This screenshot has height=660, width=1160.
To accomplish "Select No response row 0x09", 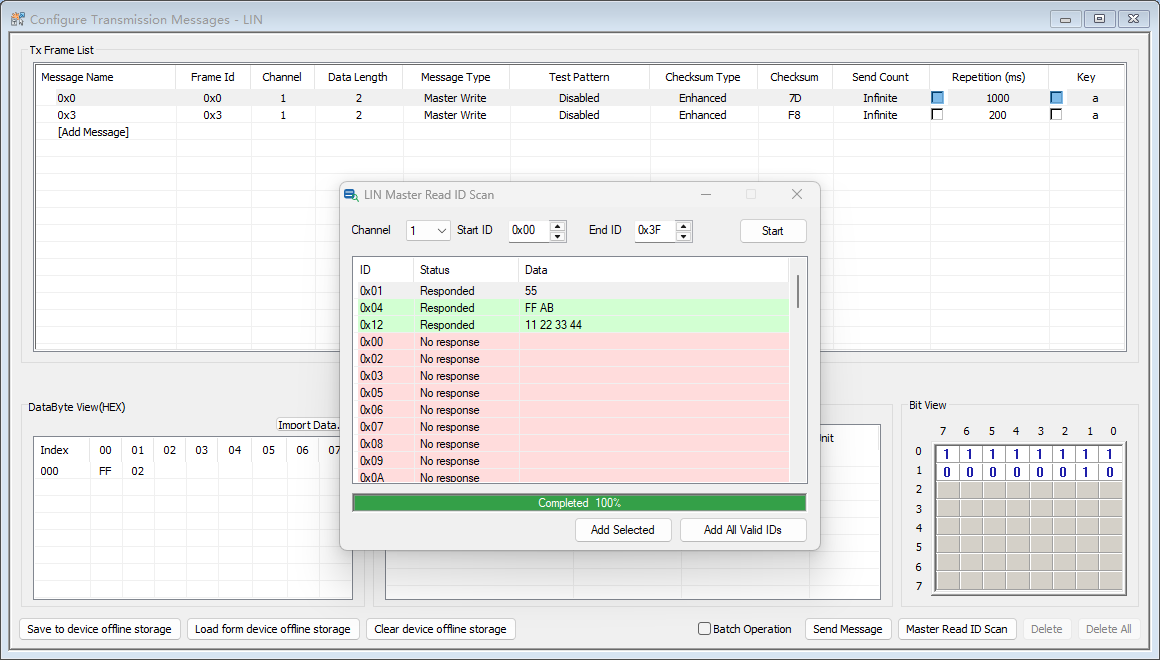I will pos(573,461).
